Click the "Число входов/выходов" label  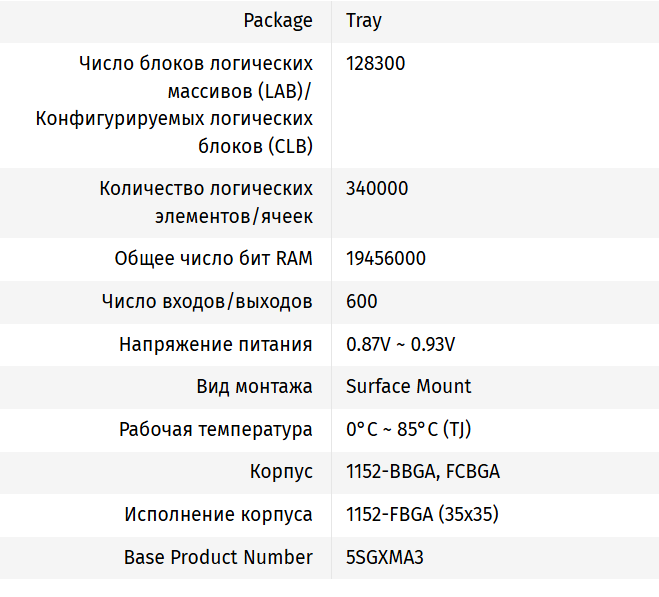click(207, 301)
